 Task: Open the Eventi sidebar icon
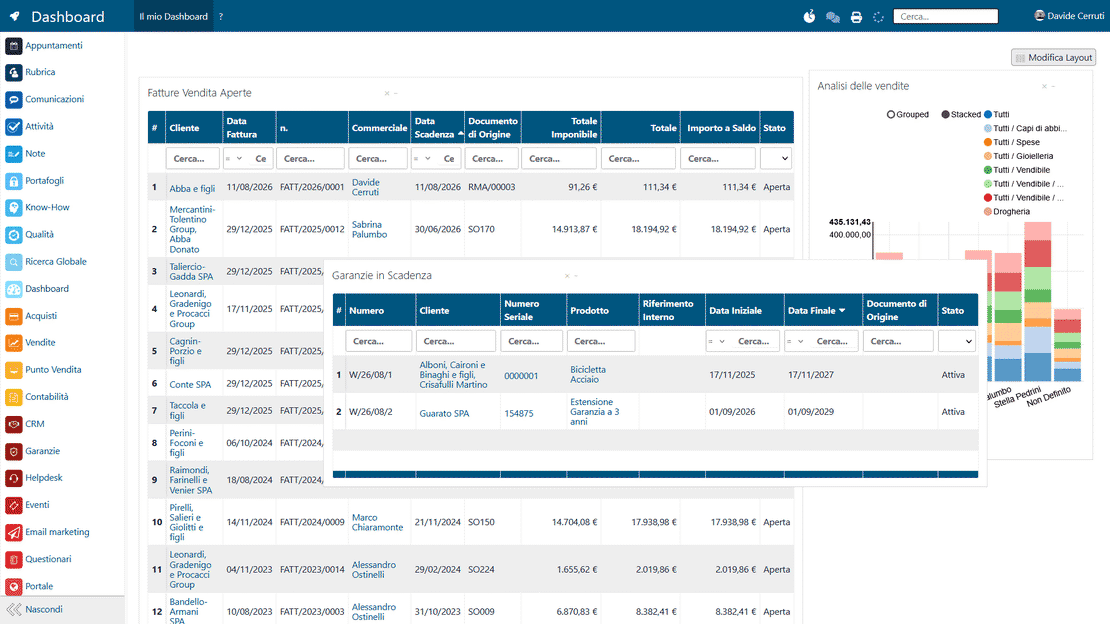[x=13, y=505]
